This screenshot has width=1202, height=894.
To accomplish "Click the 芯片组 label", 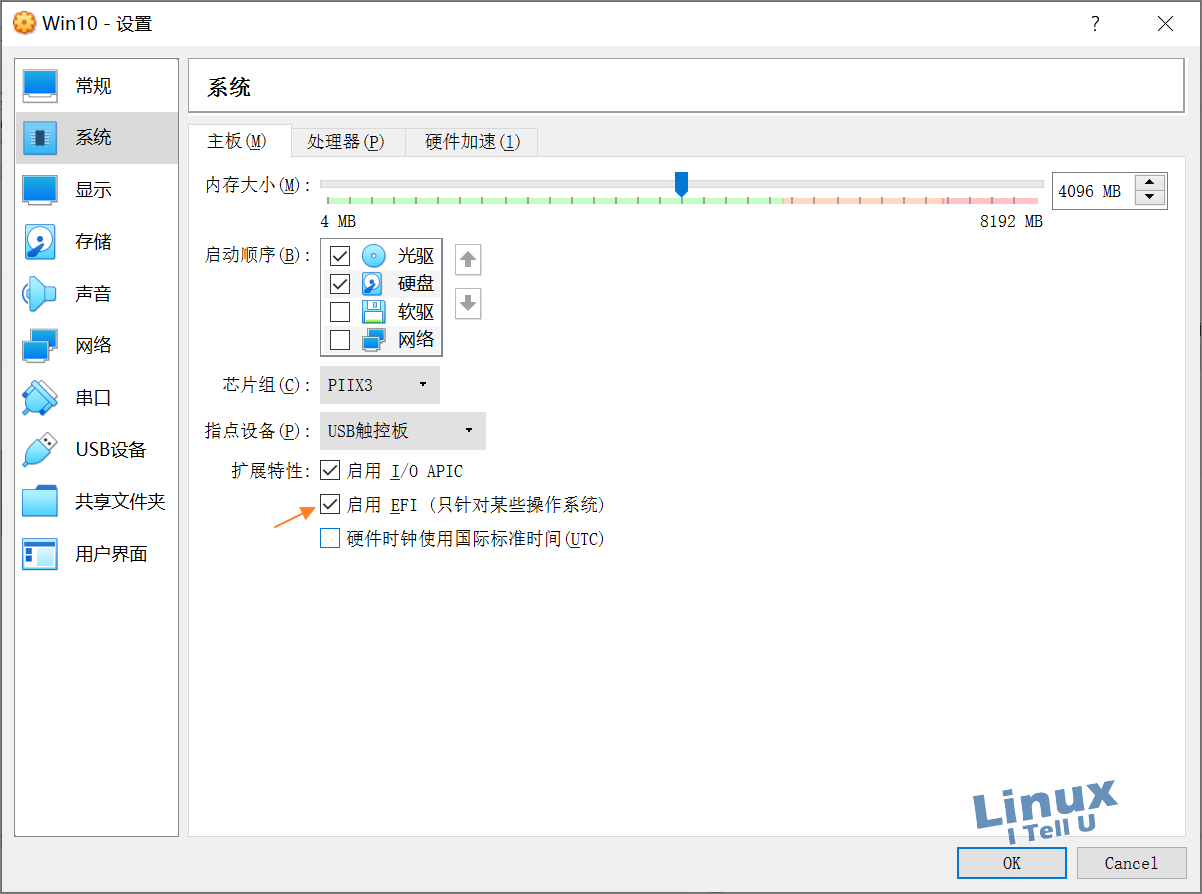I will (x=267, y=385).
